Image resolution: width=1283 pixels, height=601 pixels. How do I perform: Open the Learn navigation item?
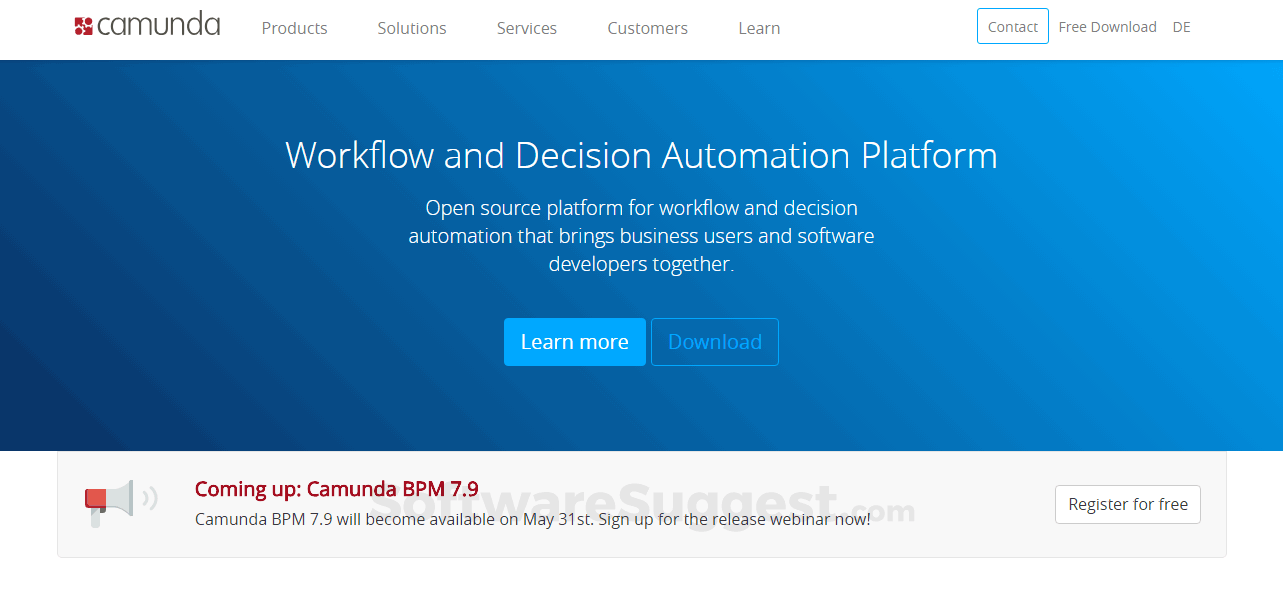tap(759, 28)
